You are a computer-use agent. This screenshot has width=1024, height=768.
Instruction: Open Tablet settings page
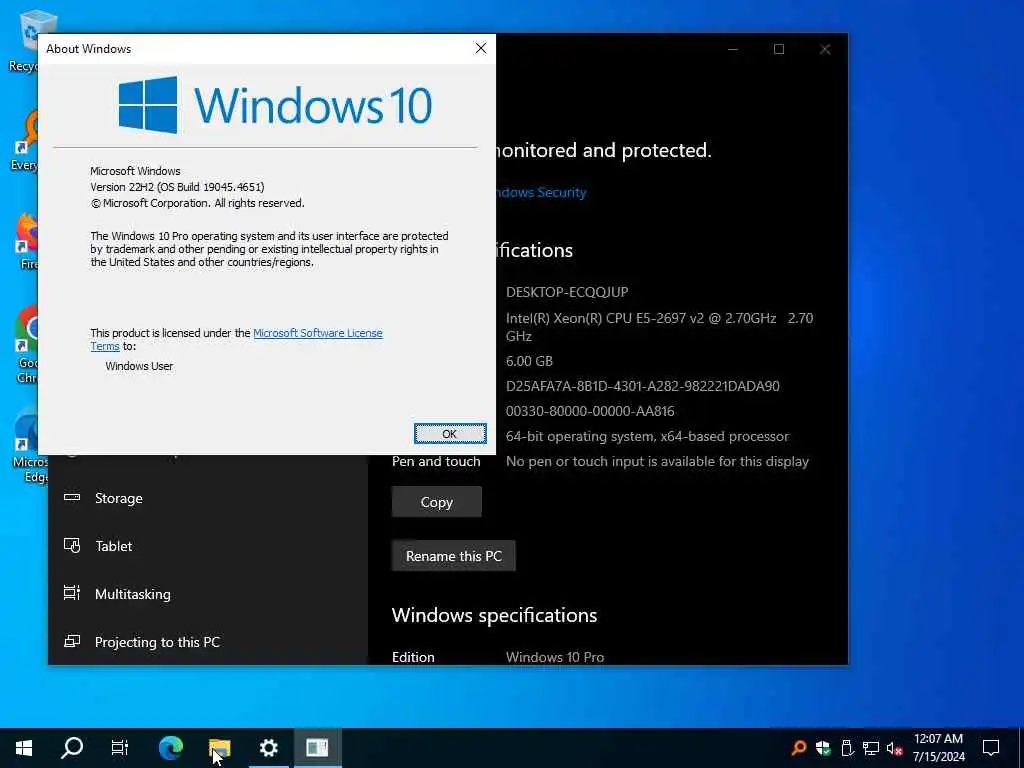(208, 545)
